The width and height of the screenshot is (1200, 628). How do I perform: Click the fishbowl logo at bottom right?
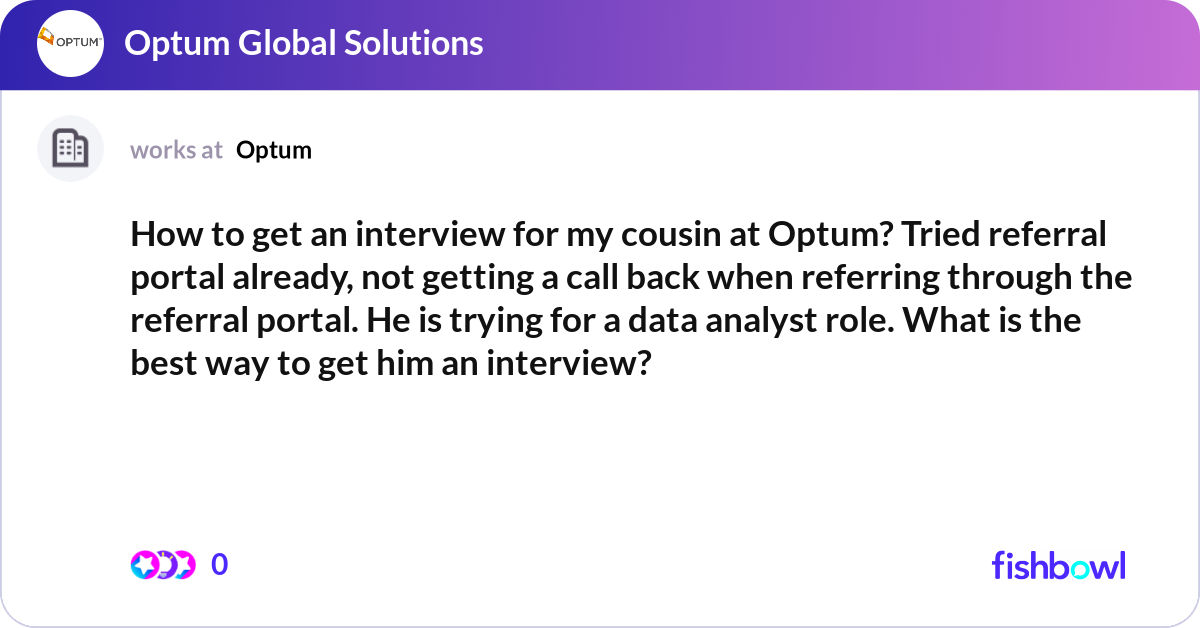point(1057,565)
